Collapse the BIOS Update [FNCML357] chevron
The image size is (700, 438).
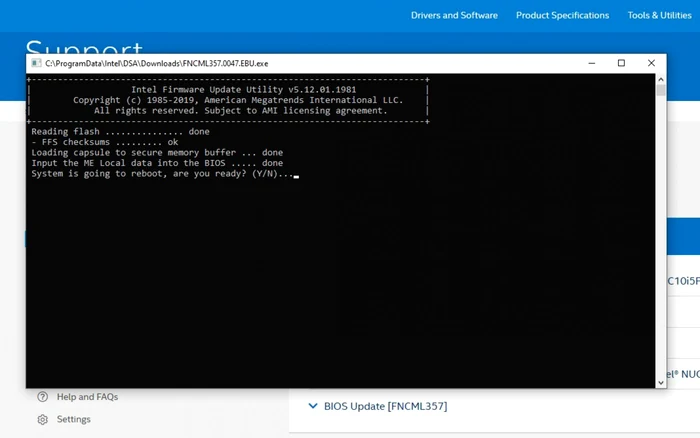coord(313,406)
